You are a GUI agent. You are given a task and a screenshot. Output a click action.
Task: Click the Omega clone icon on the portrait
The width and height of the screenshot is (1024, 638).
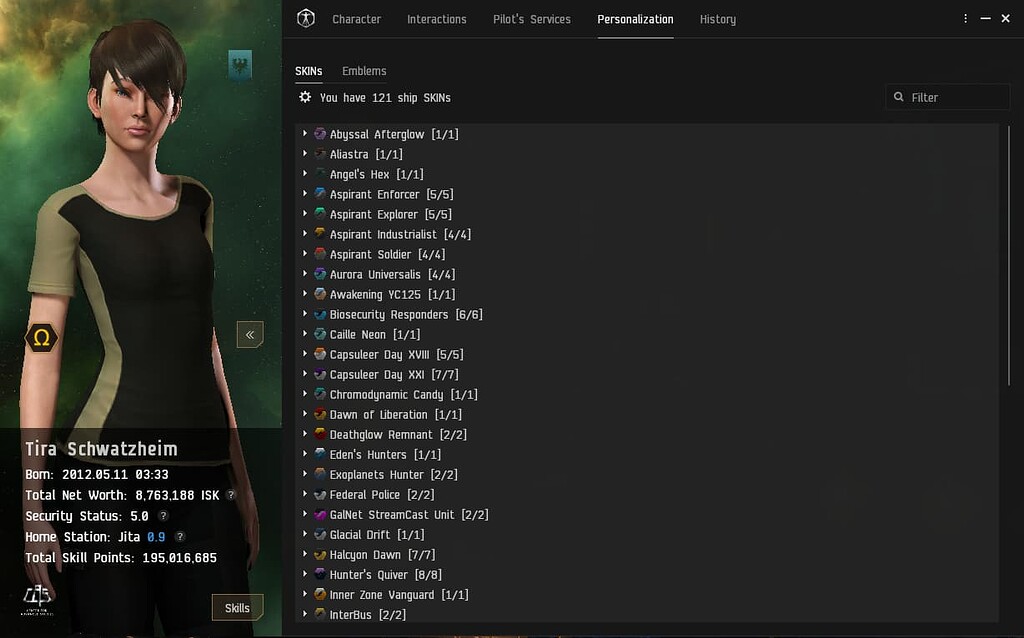coord(42,339)
